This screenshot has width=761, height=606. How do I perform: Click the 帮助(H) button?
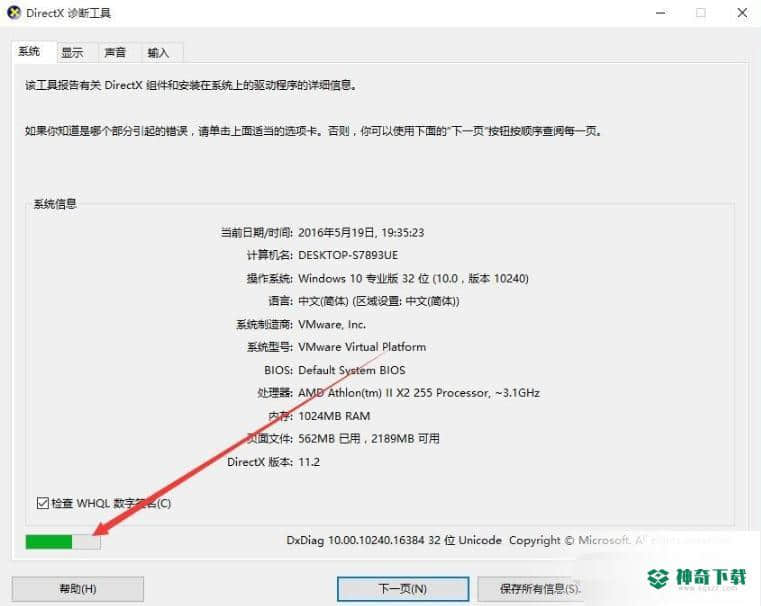click(x=78, y=589)
